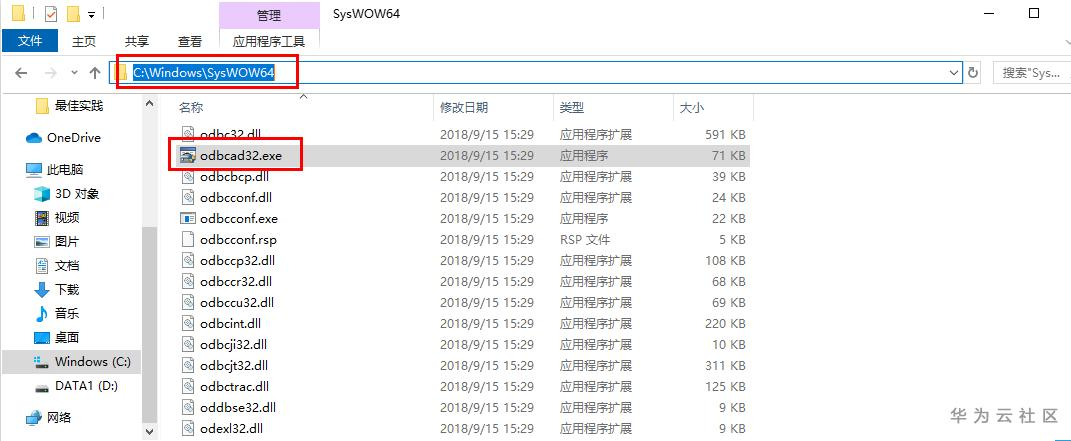Image resolution: width=1071 pixels, height=441 pixels.
Task: Open the 应用程序工具 tab
Action: pos(268,41)
